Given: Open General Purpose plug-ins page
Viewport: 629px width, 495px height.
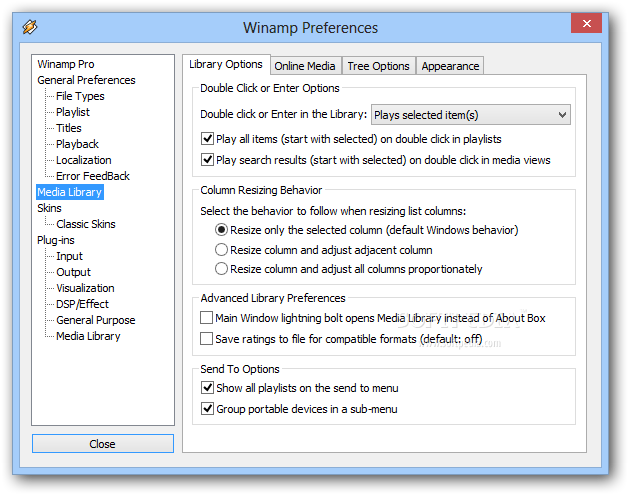Looking at the screenshot, I should tap(96, 320).
